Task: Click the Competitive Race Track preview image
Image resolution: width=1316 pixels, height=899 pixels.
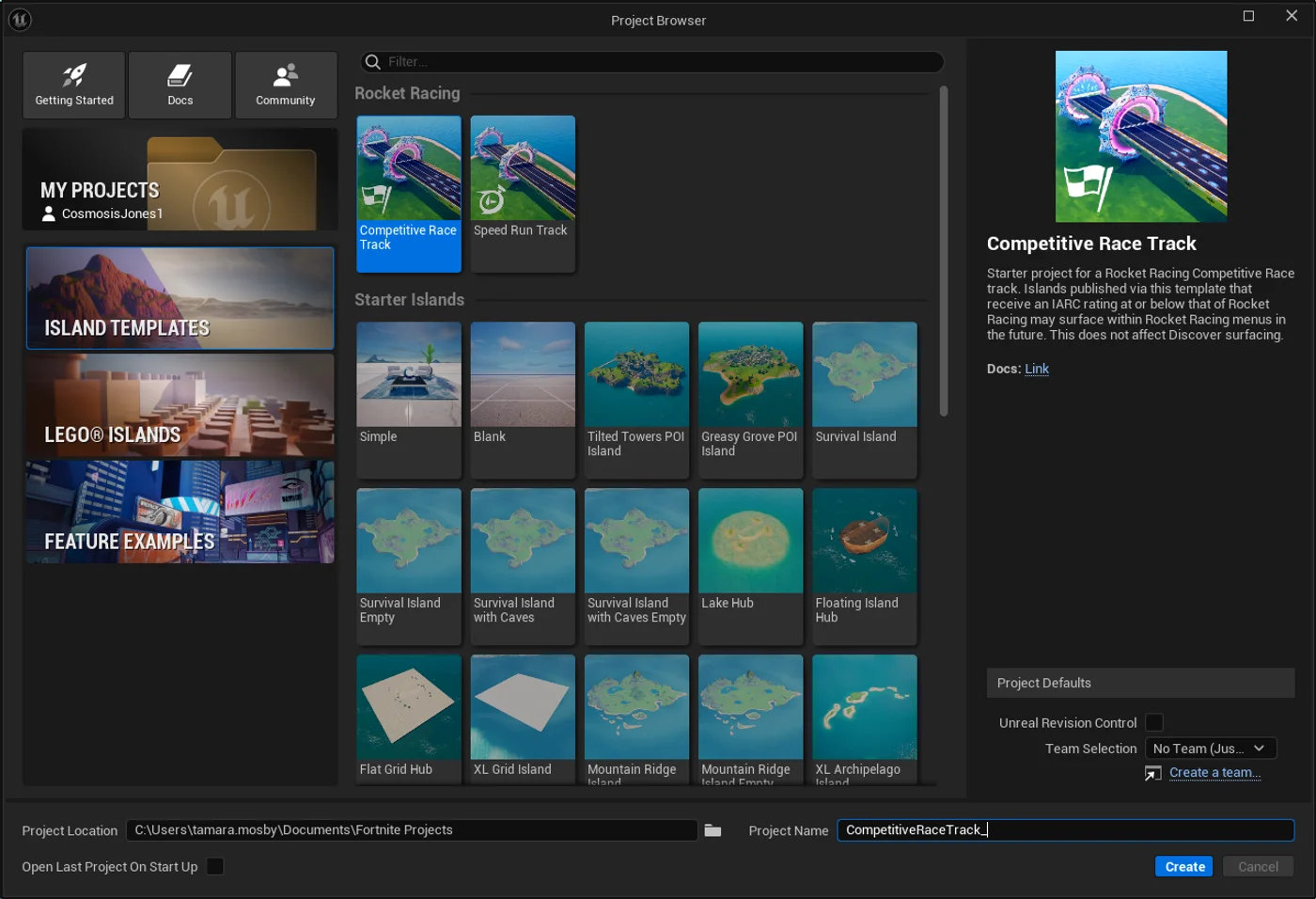Action: 1141,136
